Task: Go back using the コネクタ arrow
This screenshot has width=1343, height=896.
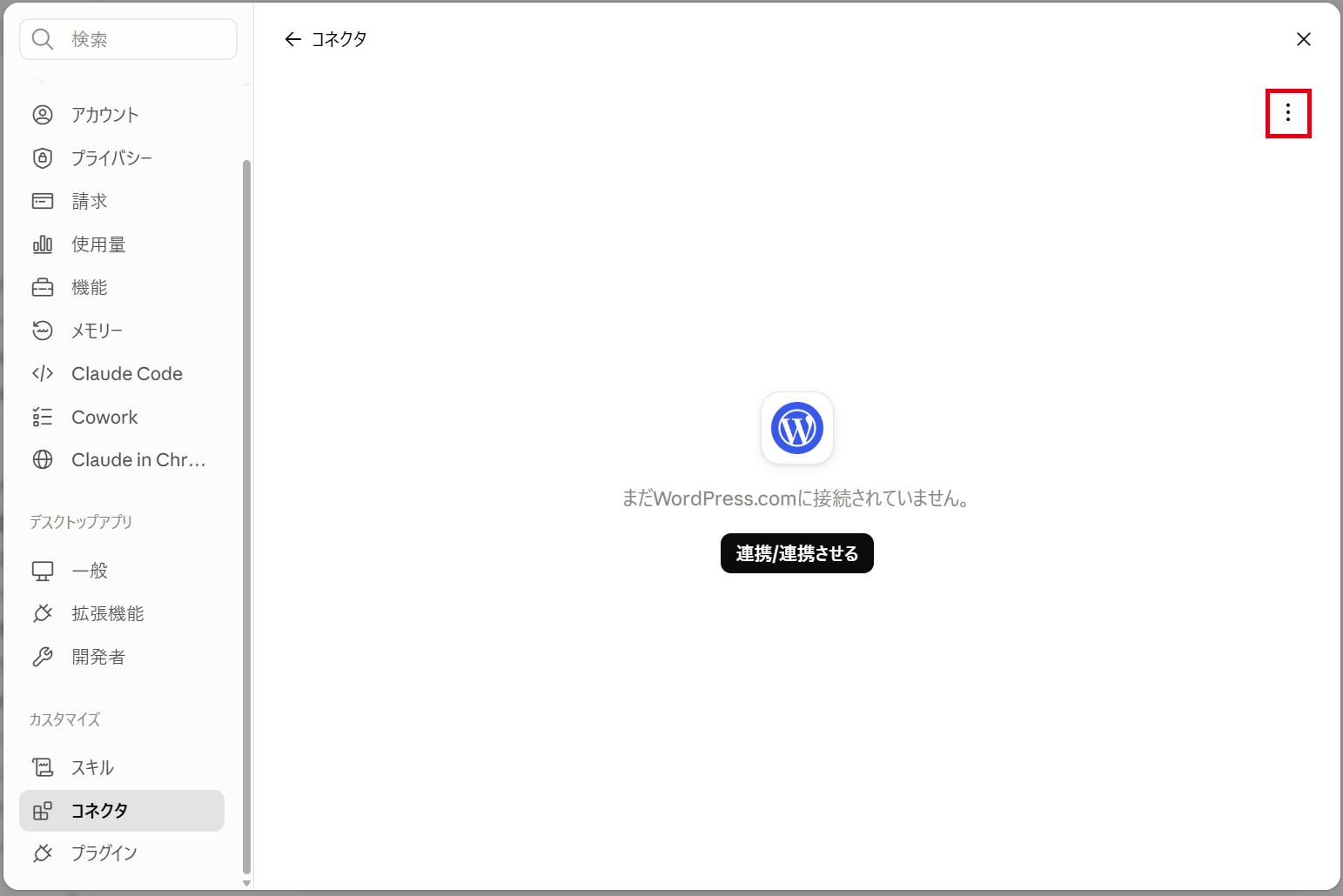Action: pyautogui.click(x=293, y=39)
